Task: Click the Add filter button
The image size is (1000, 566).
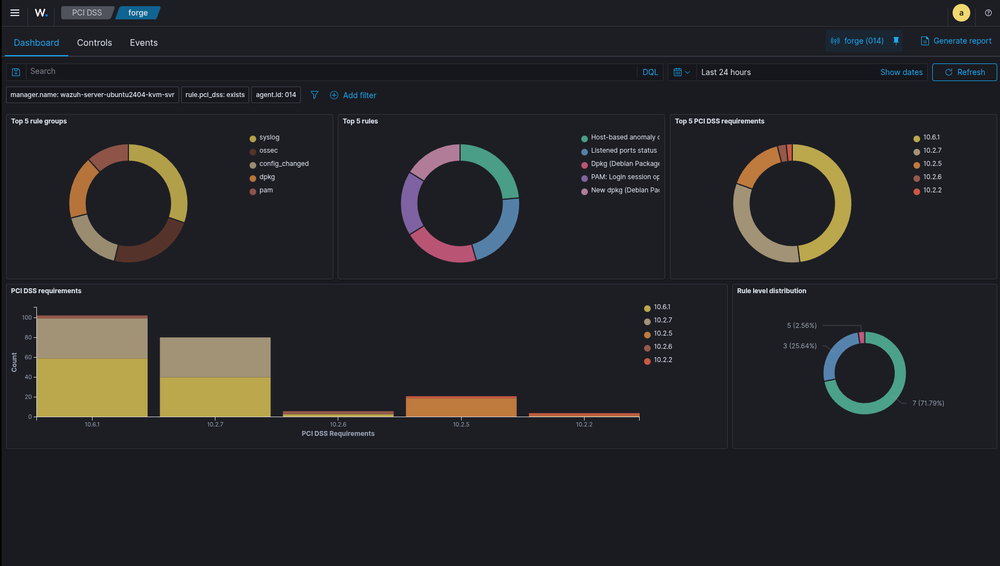Action: click(x=353, y=95)
